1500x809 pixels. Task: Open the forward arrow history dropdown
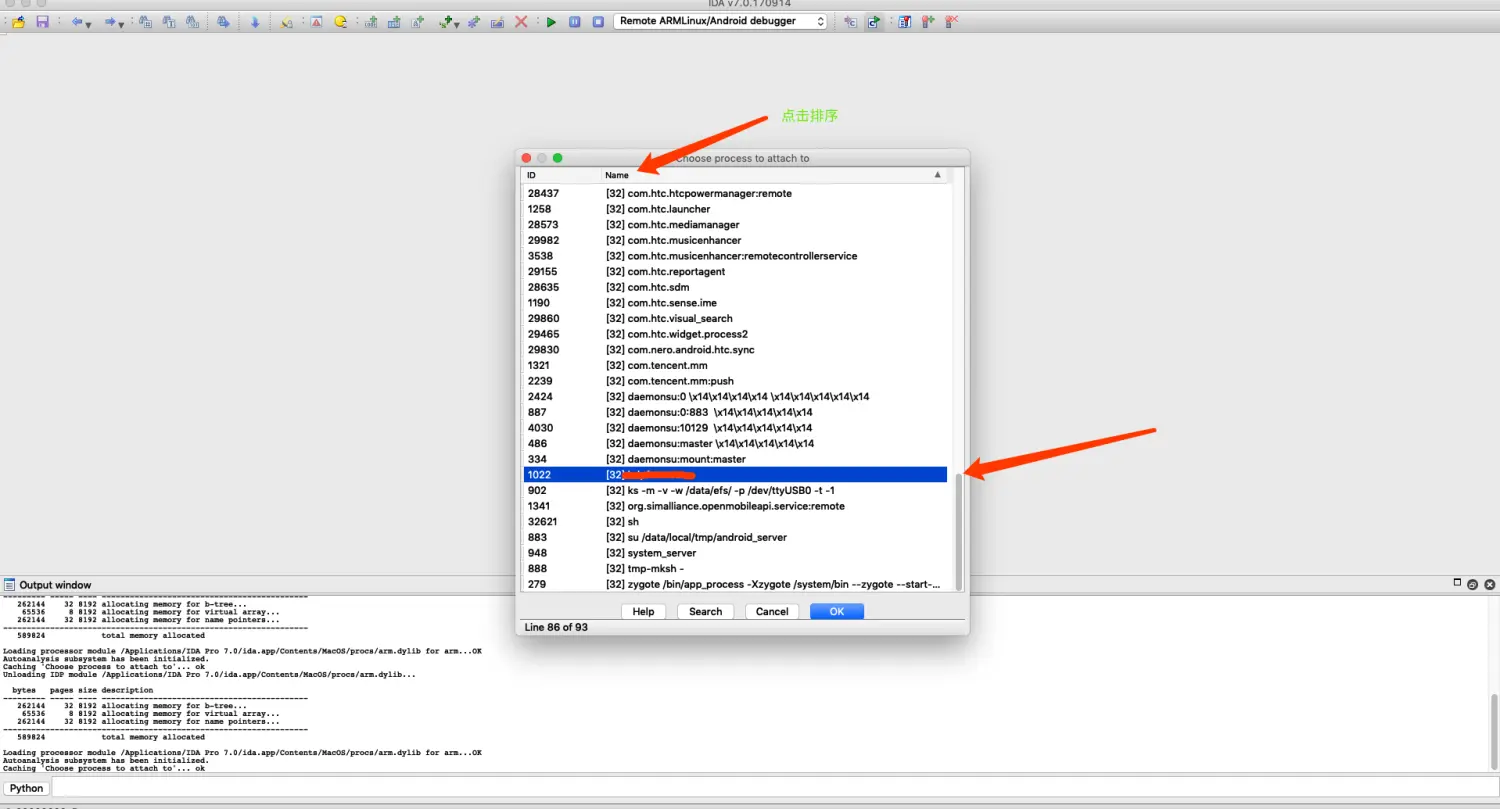(x=121, y=24)
